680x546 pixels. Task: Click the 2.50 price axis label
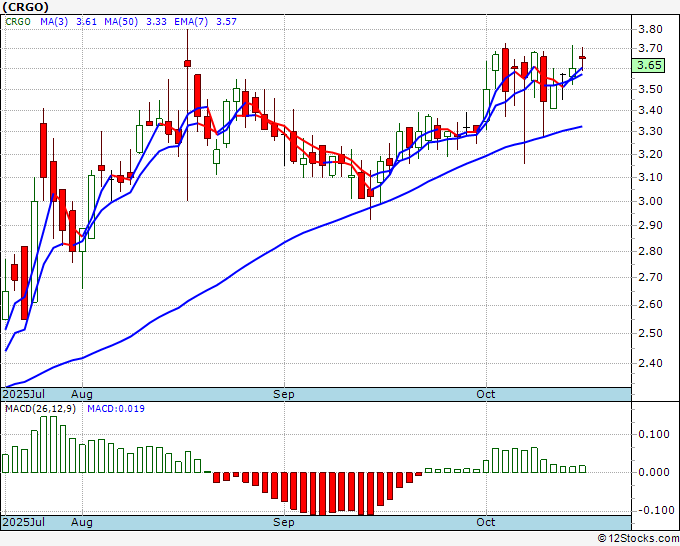coord(650,333)
